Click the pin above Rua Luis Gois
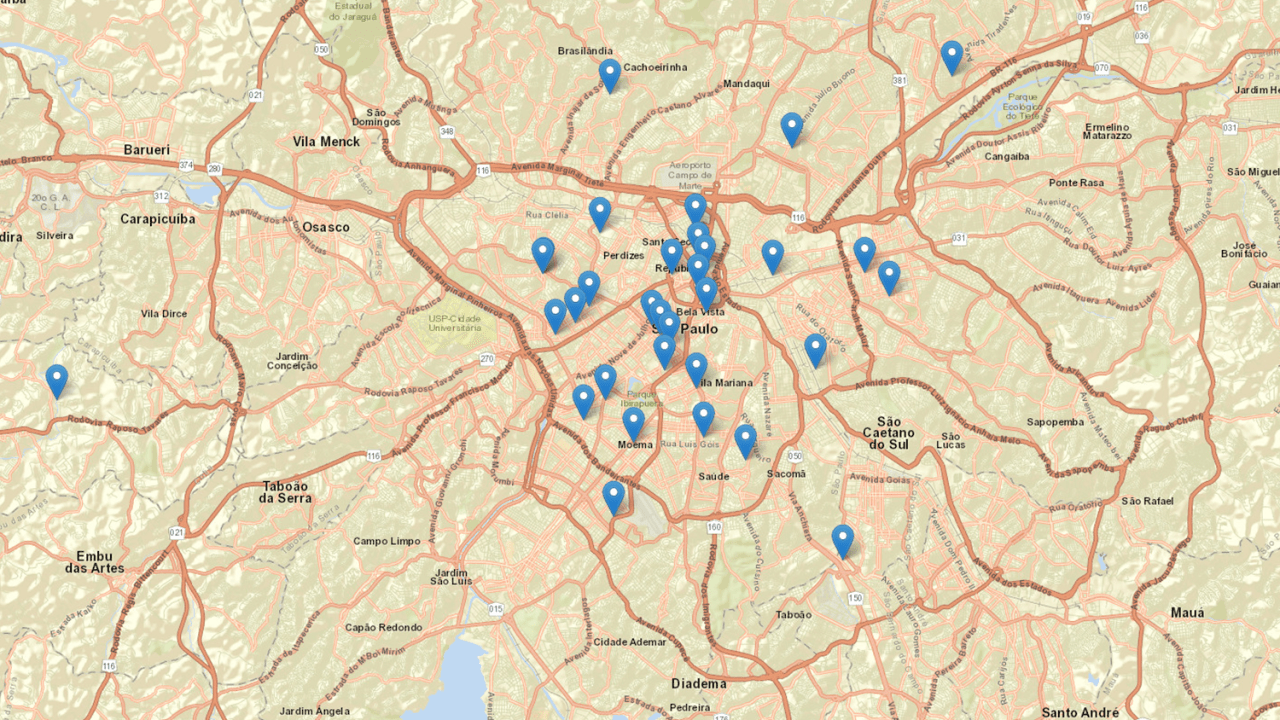 (x=703, y=419)
